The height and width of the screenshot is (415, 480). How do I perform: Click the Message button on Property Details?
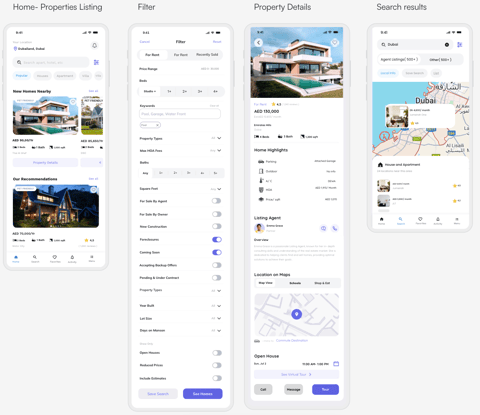point(294,389)
